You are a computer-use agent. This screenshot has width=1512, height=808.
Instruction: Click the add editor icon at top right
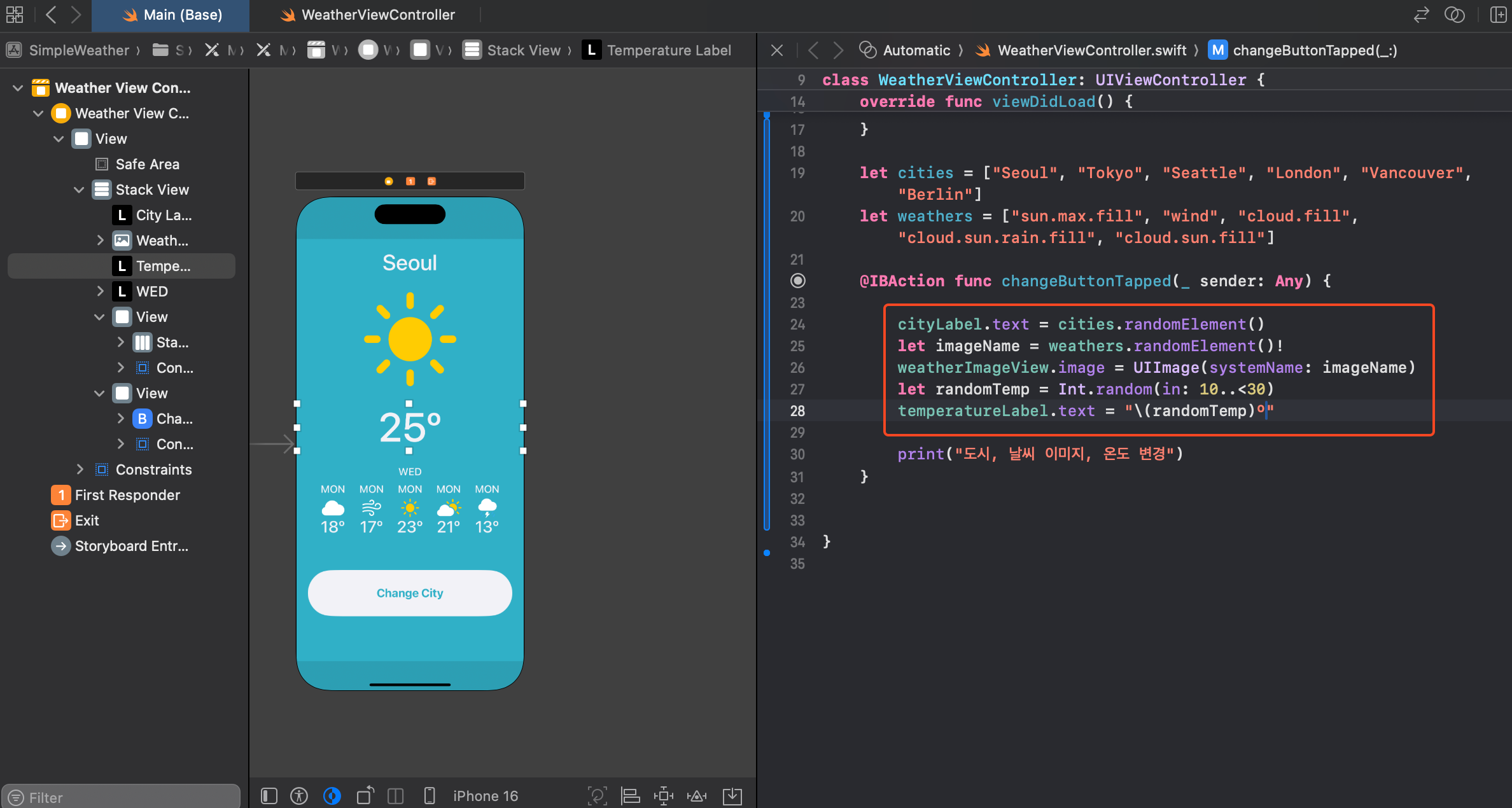(x=1498, y=15)
